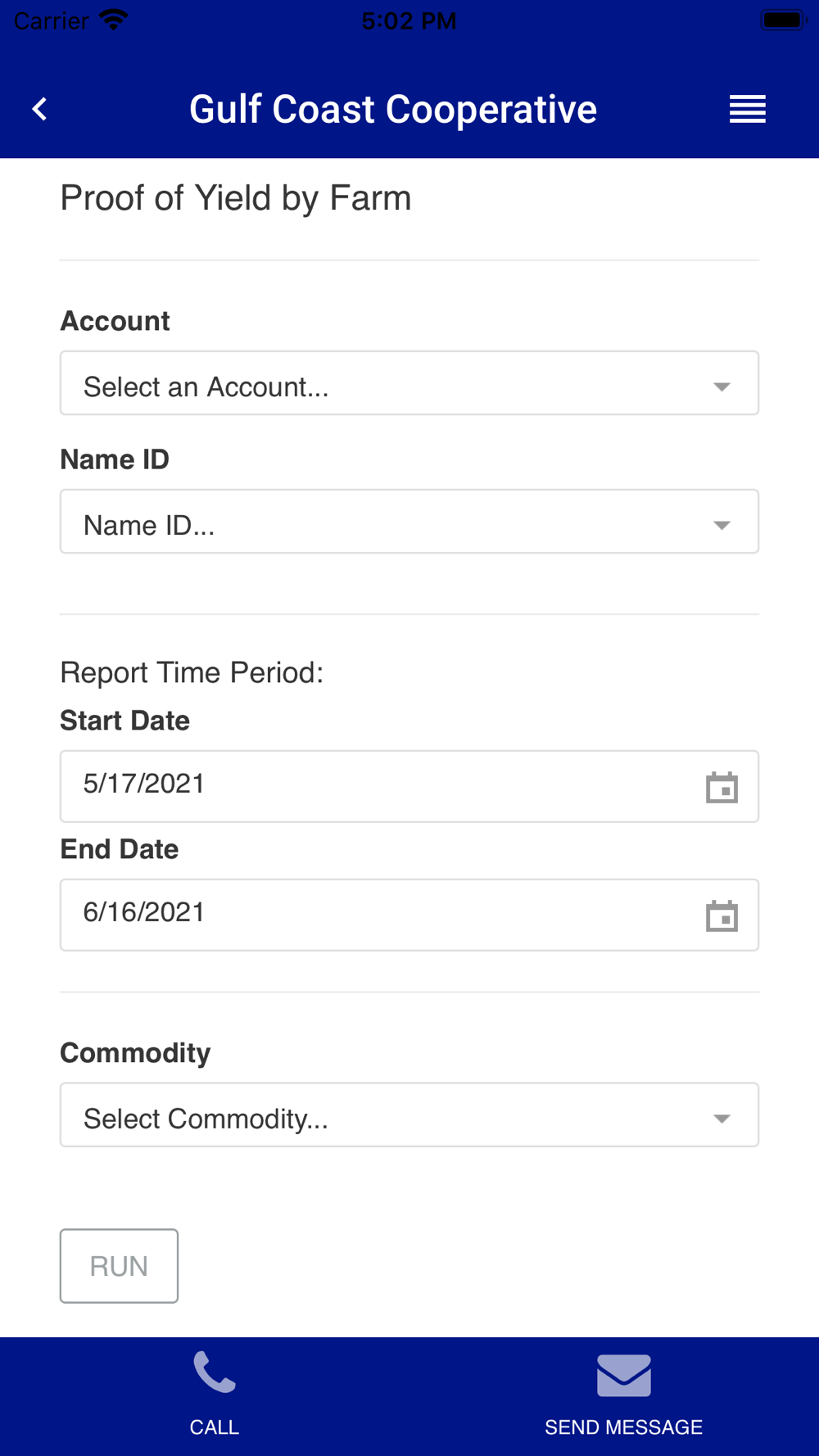819x1456 pixels.
Task: Select the SEND MESSAGE label
Action: (624, 1427)
